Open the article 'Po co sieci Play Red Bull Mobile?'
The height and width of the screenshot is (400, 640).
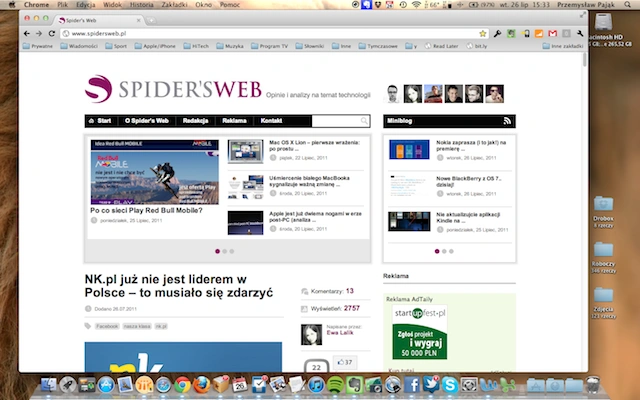pos(146,211)
